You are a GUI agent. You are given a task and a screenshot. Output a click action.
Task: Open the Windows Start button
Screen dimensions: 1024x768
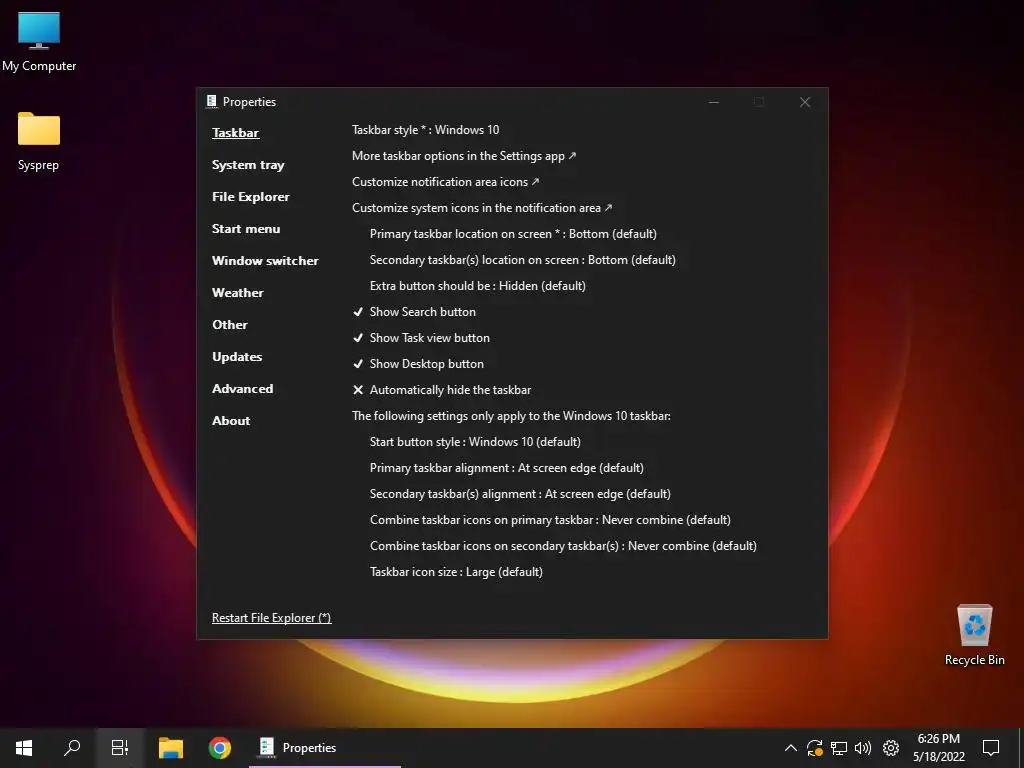click(x=24, y=748)
